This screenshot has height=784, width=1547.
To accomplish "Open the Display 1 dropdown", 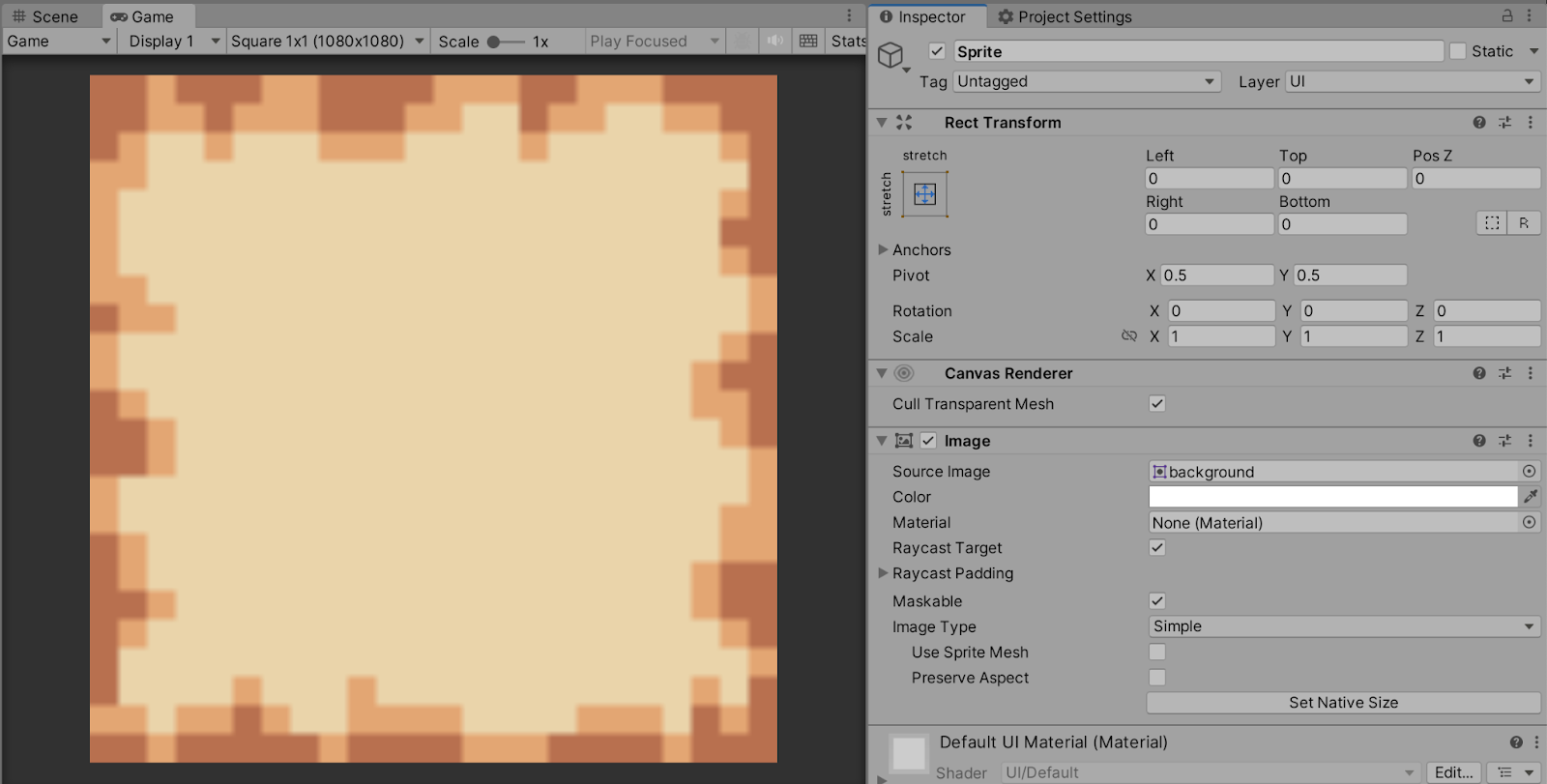I will [174, 41].
